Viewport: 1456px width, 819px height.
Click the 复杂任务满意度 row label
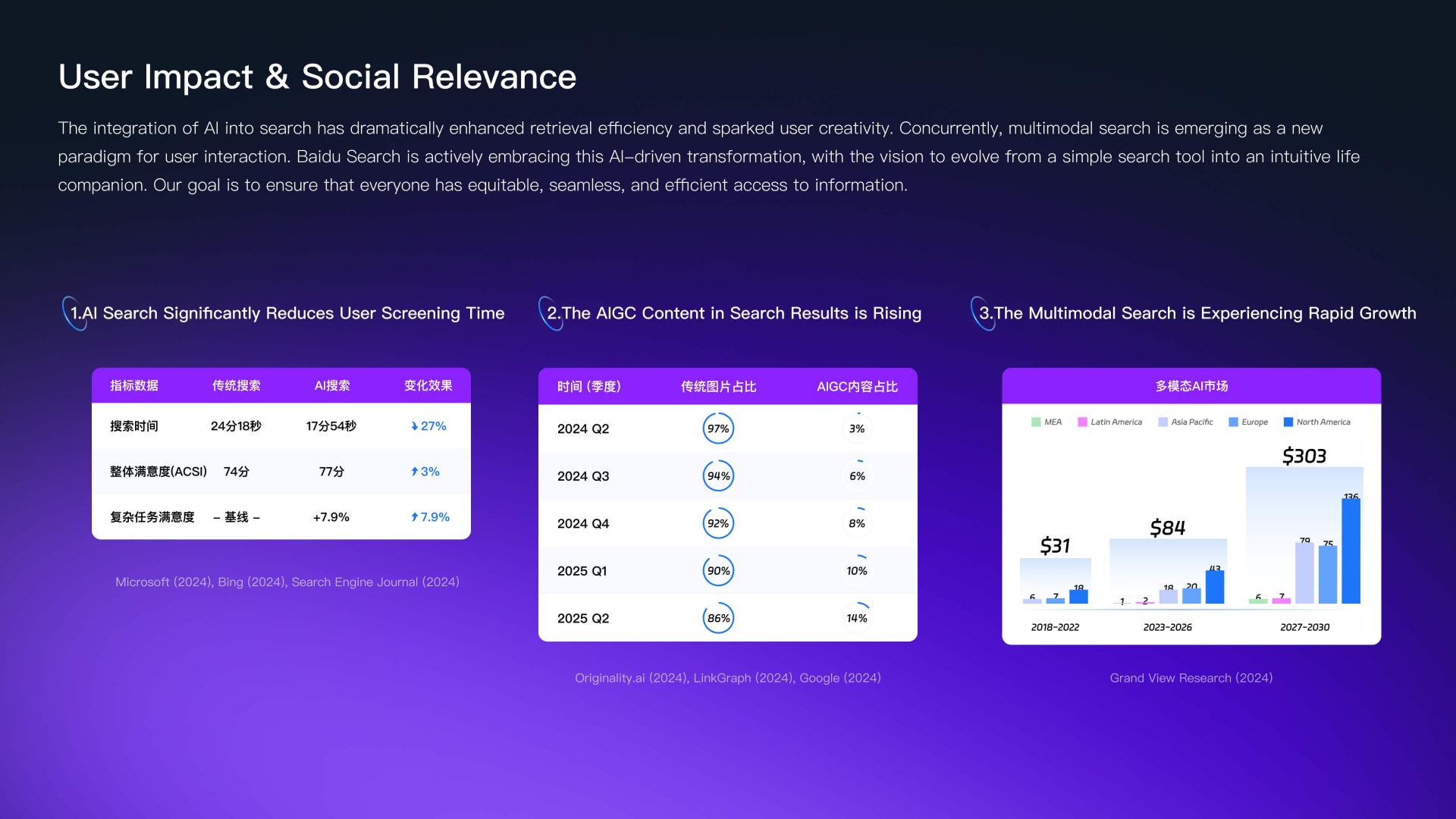coord(152,517)
